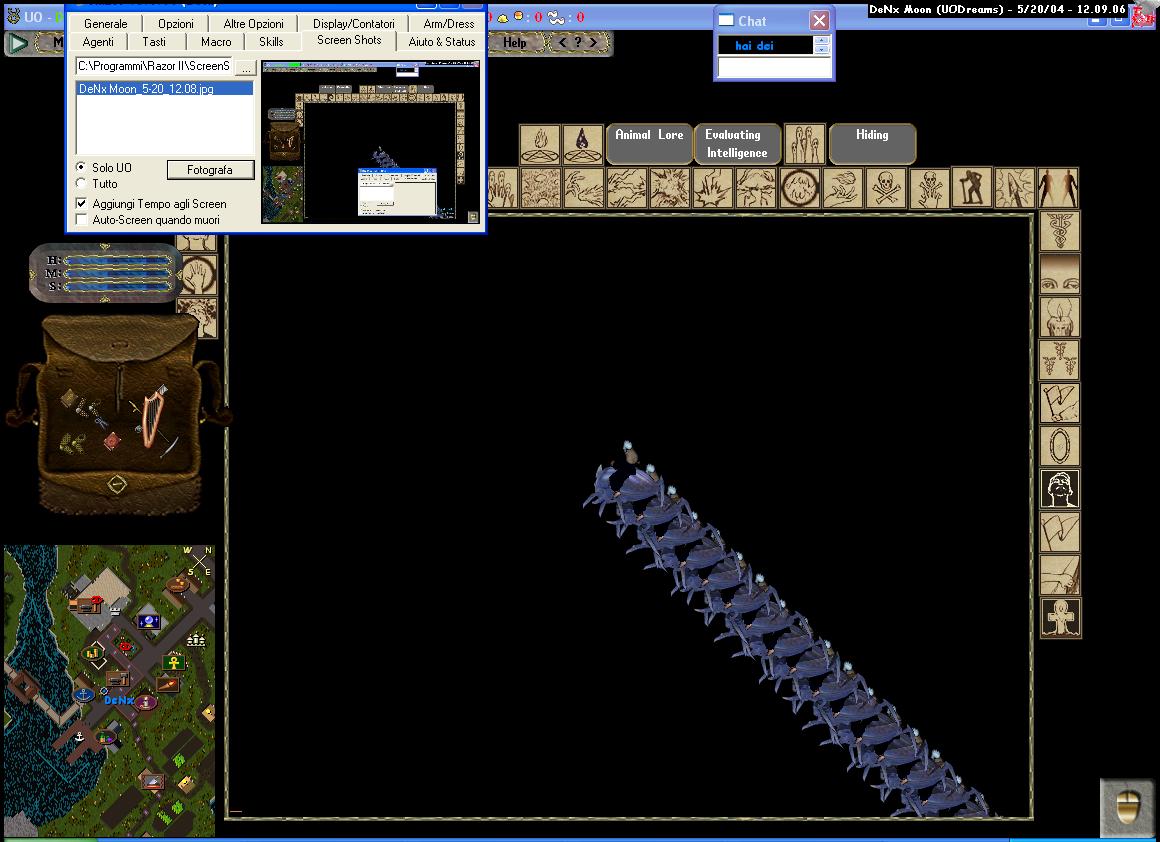The height and width of the screenshot is (842, 1160).
Task: Click the blue moongate marker on the minimap
Action: coord(148,621)
